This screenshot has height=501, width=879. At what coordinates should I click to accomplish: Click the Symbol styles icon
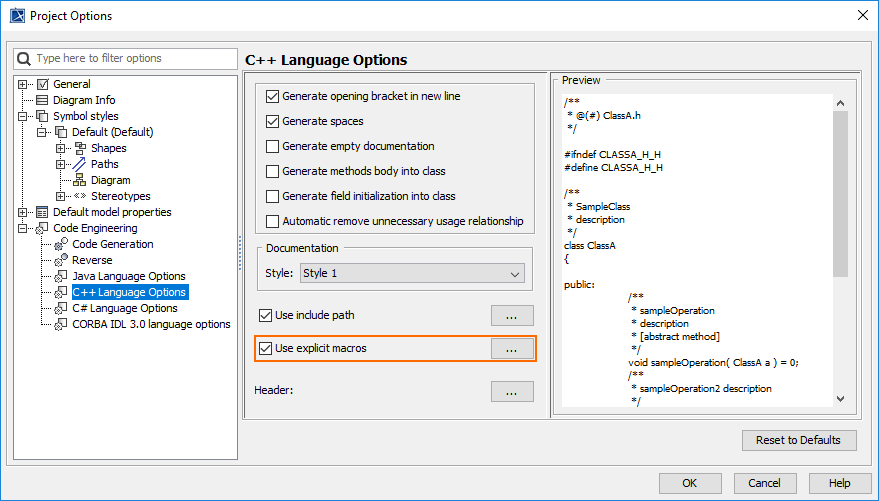point(42,116)
